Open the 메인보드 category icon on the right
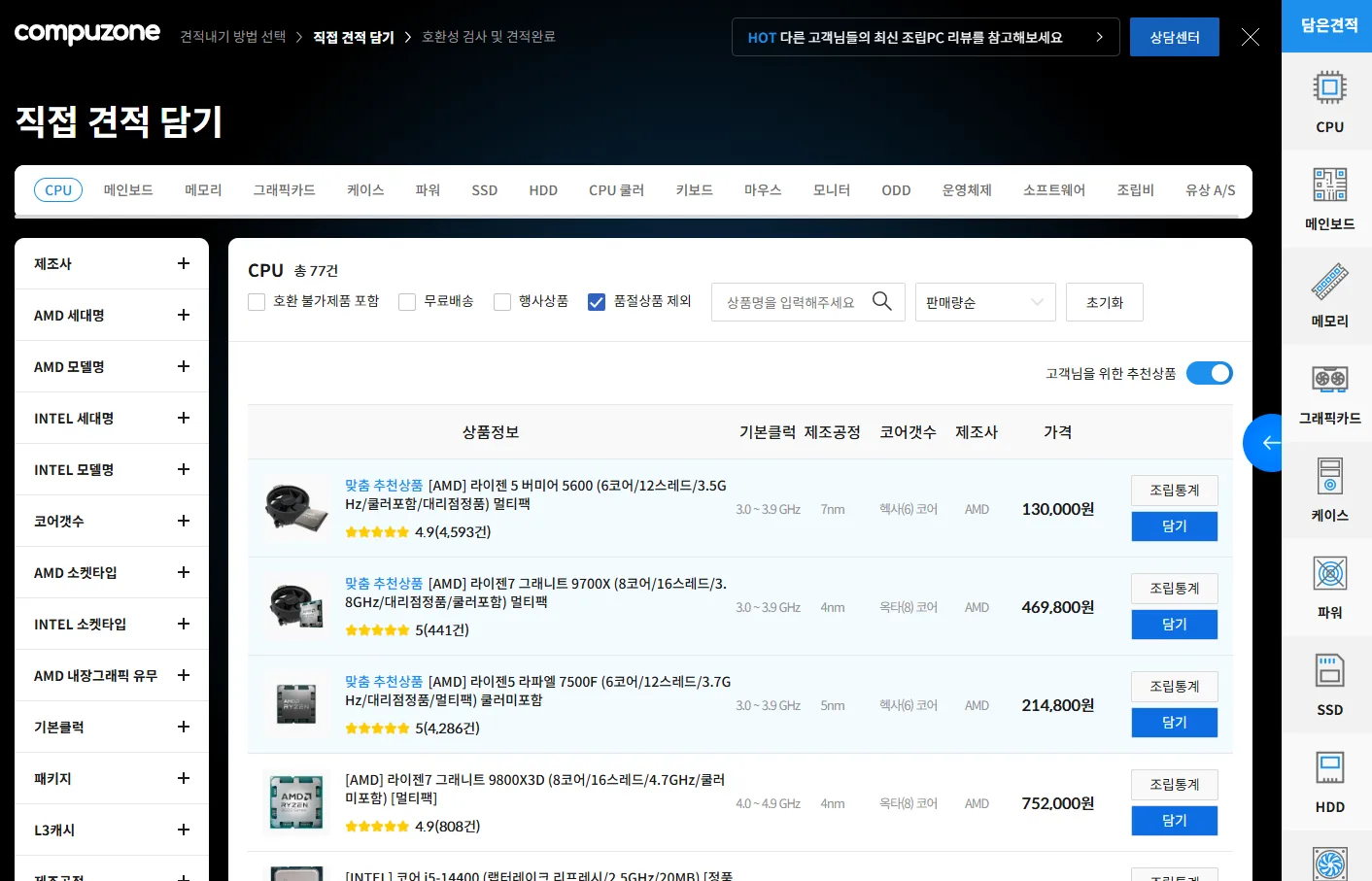1372x881 pixels. tap(1328, 197)
